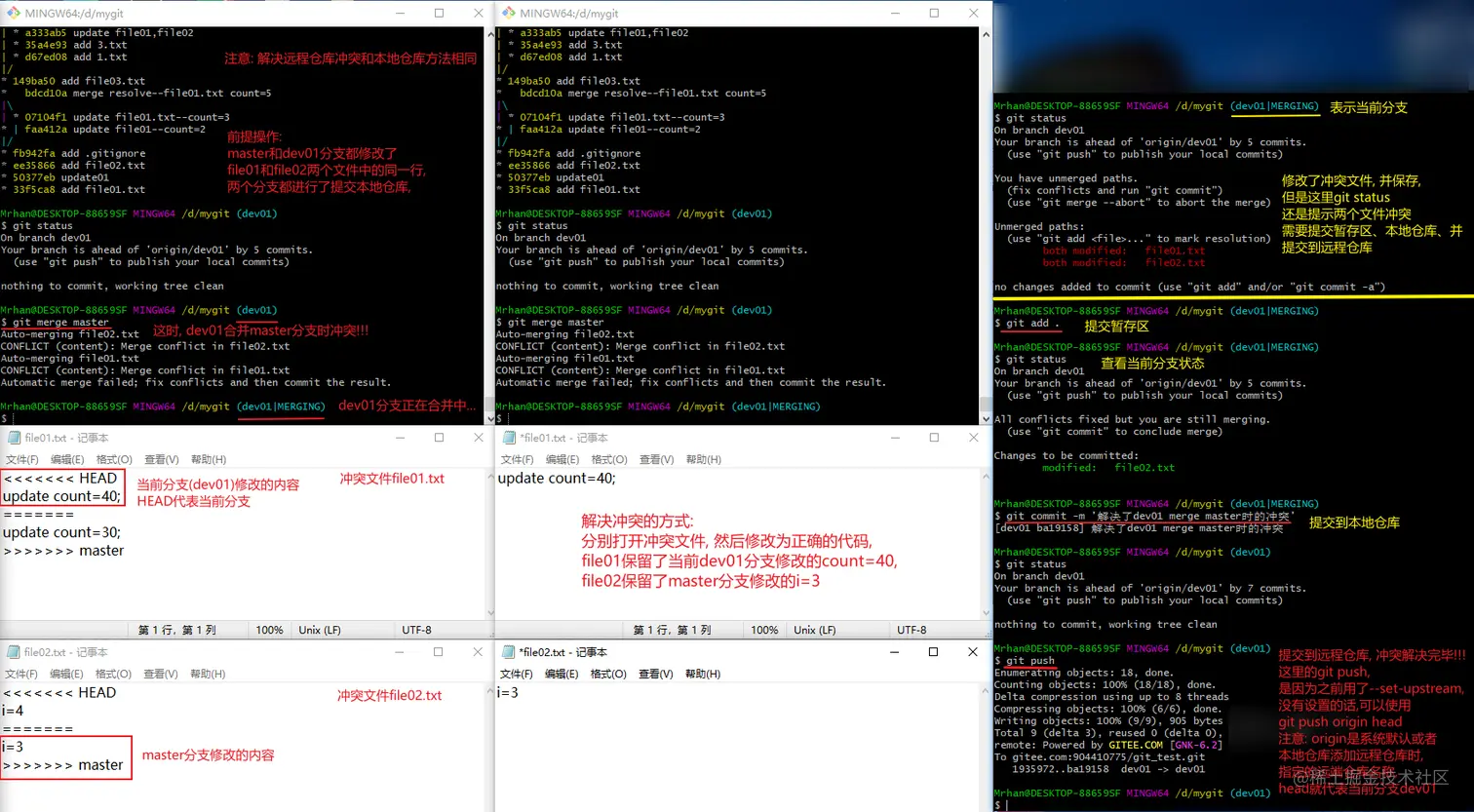1474x812 pixels.
Task: Open 文件(F) menu in the file02.txt Notepad window
Action: [x=22, y=674]
